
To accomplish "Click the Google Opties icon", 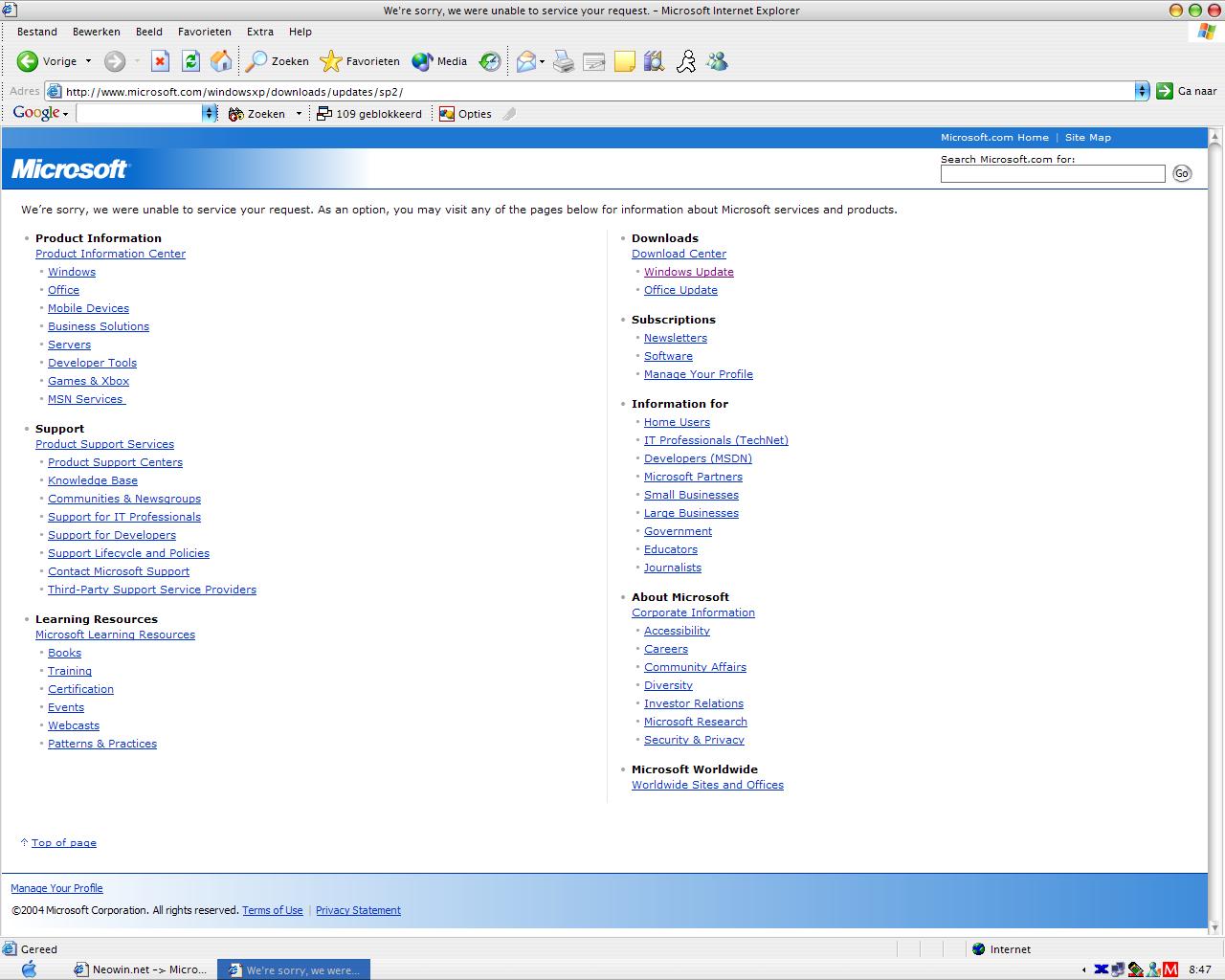I will point(465,113).
